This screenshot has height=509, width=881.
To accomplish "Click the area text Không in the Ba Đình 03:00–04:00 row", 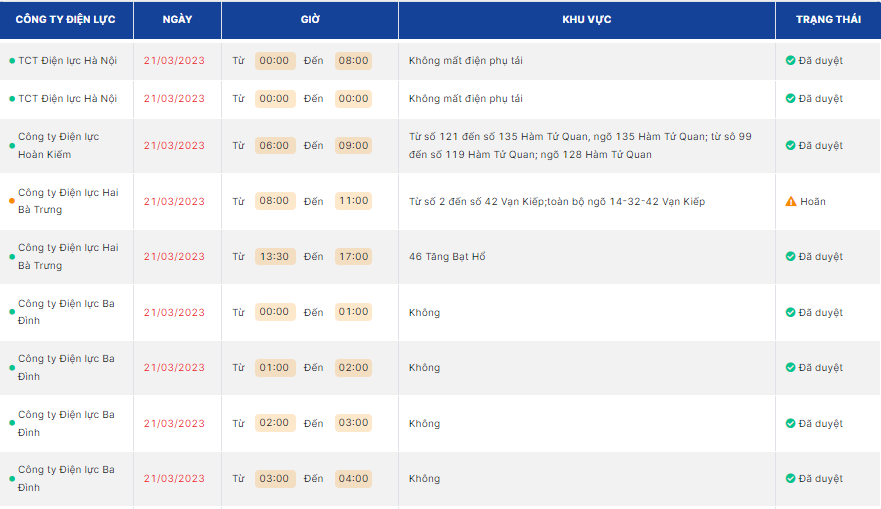I will [x=424, y=479].
